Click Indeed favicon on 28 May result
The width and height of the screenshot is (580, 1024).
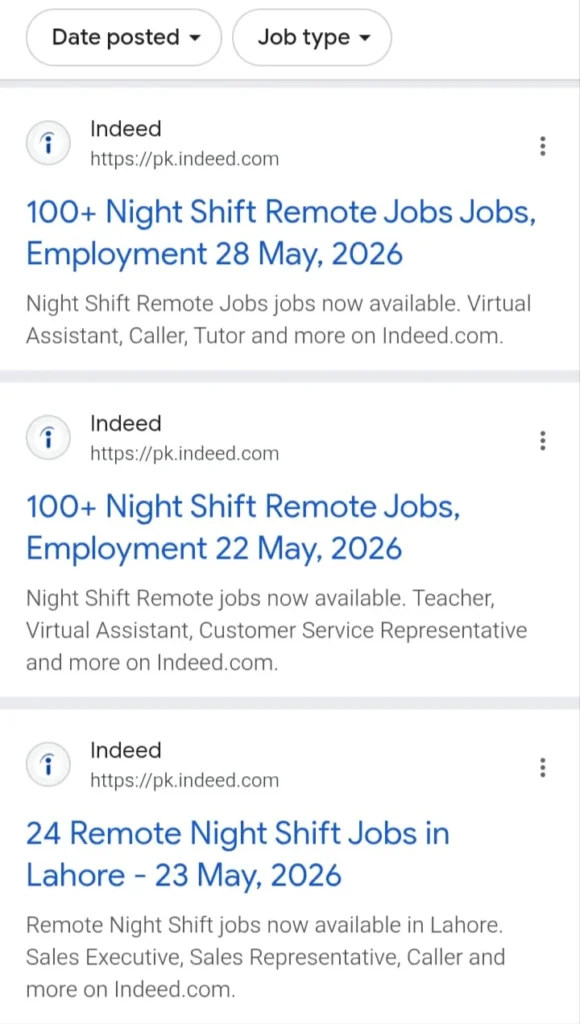tap(47, 144)
